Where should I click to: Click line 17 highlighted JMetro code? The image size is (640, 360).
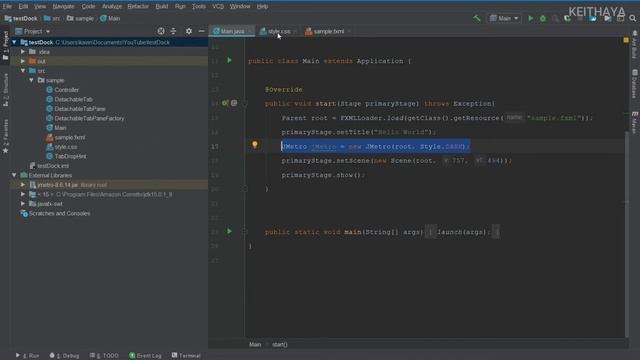(x=376, y=146)
